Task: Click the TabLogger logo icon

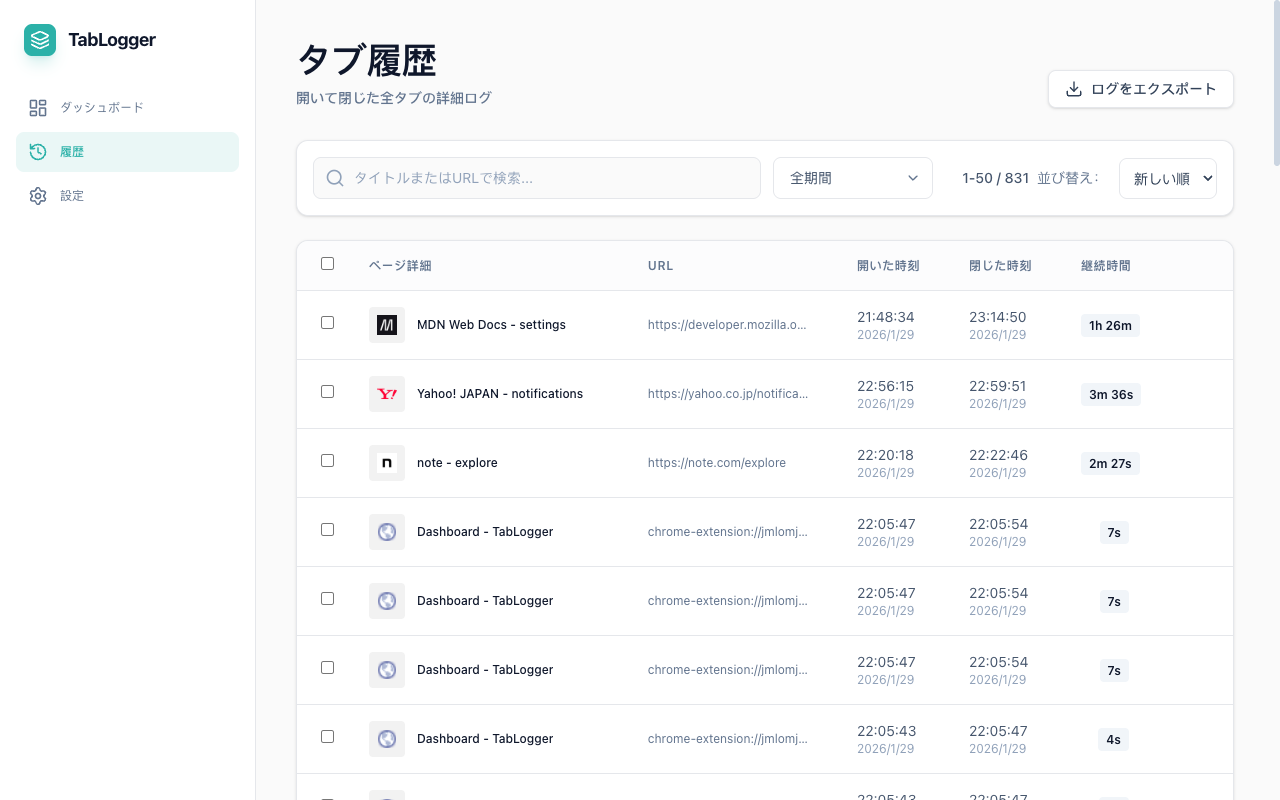Action: click(39, 40)
